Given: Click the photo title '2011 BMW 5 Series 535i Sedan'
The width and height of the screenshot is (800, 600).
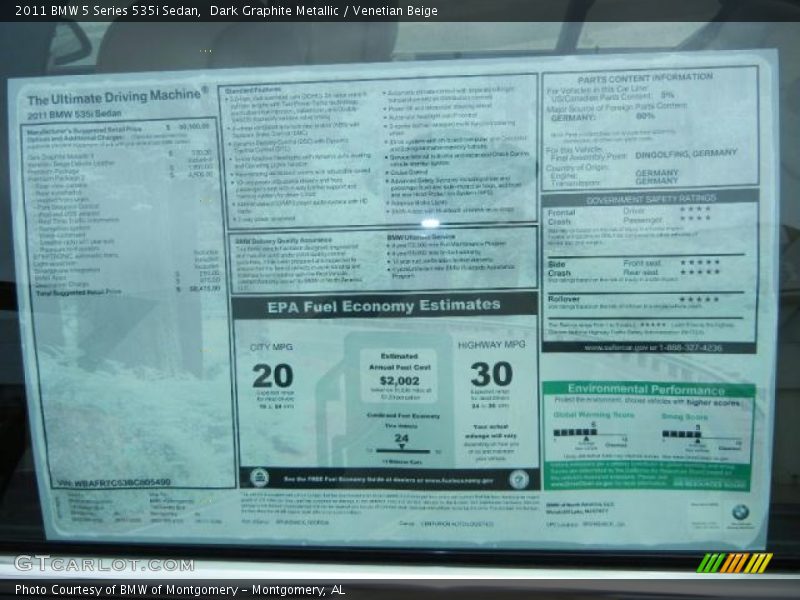Looking at the screenshot, I should (108, 11).
